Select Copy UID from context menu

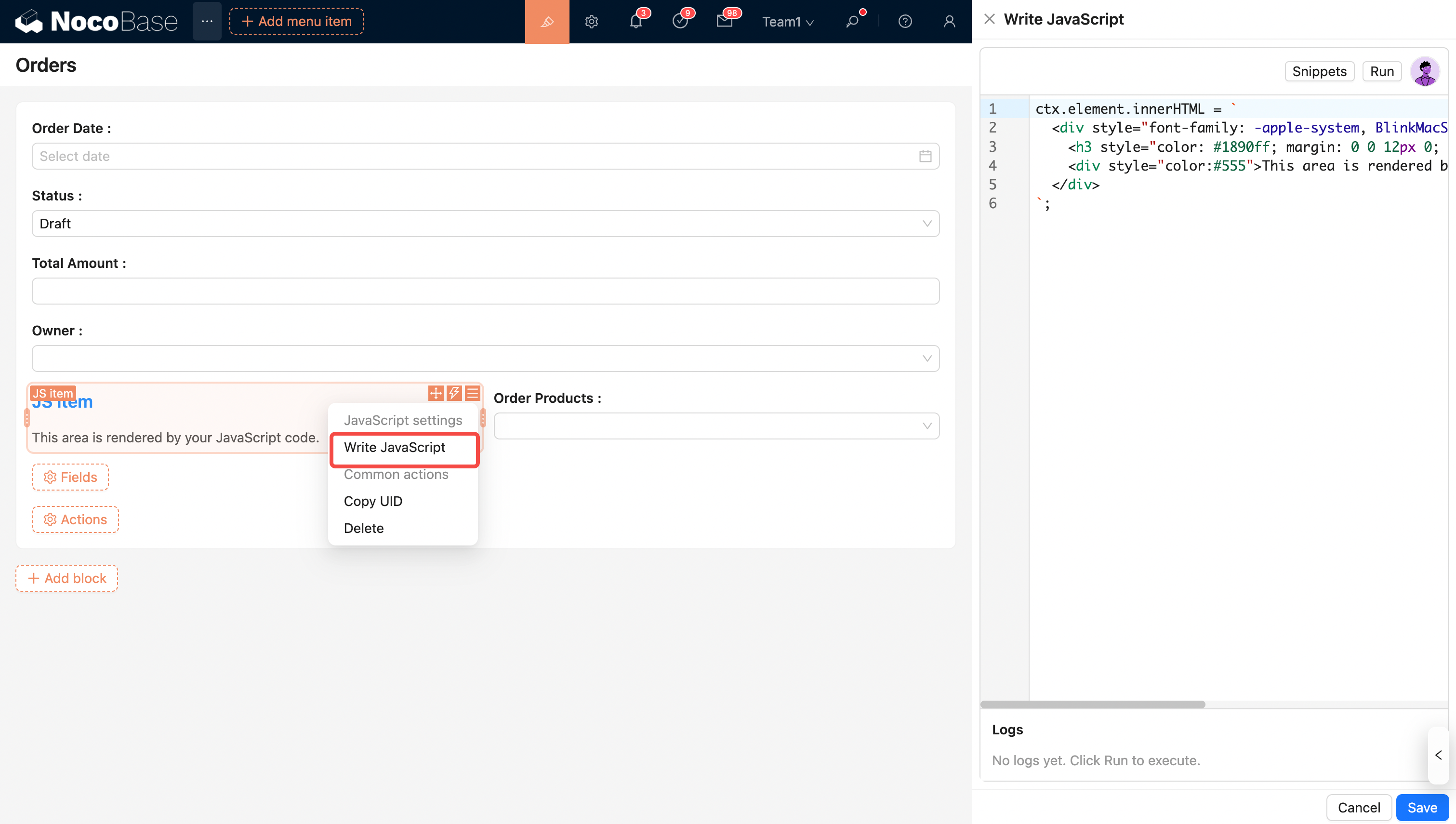(x=373, y=502)
